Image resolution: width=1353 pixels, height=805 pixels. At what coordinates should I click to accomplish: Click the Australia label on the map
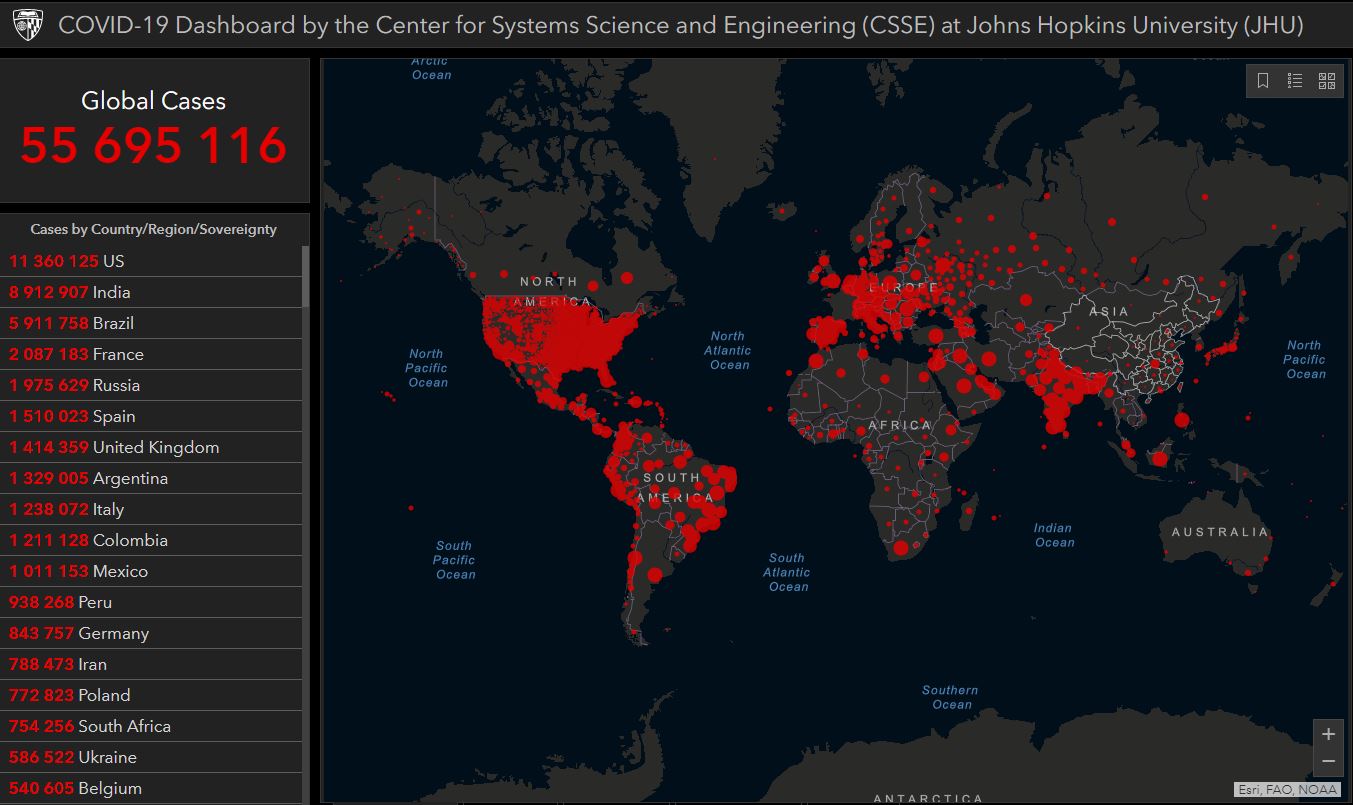[x=1219, y=532]
